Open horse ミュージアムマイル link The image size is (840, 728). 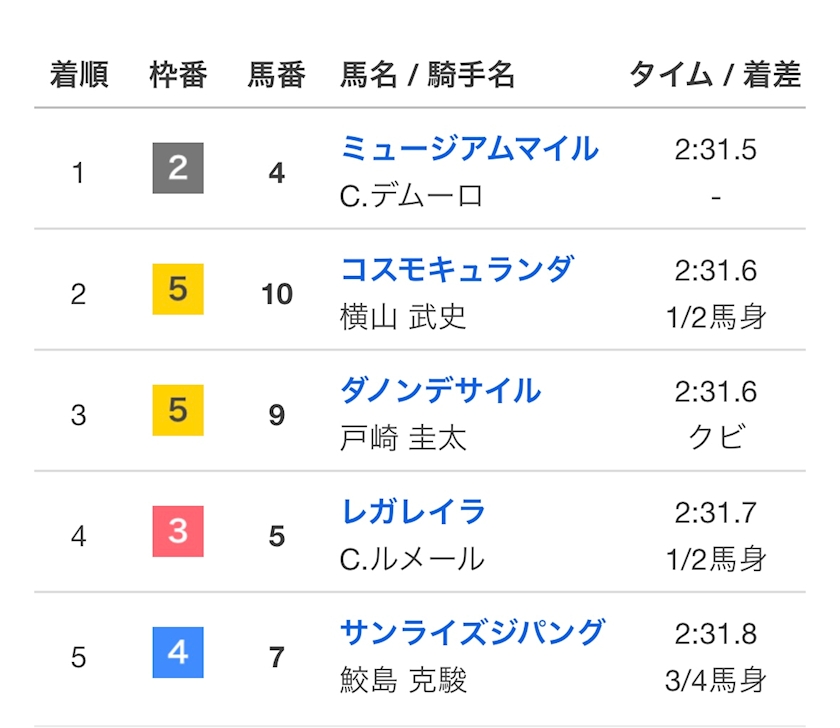click(469, 149)
